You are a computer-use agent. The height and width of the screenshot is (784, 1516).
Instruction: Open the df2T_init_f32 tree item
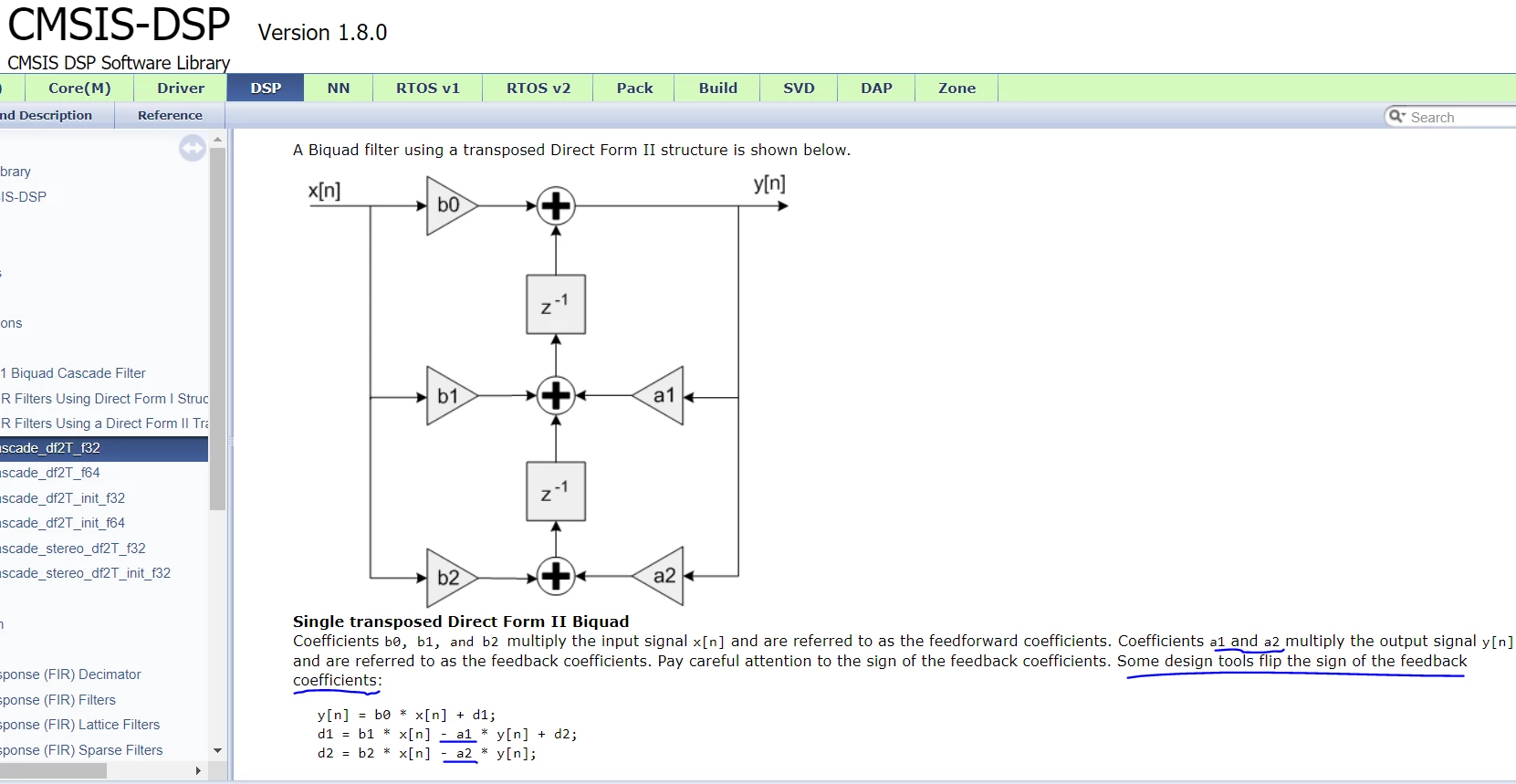tap(63, 498)
